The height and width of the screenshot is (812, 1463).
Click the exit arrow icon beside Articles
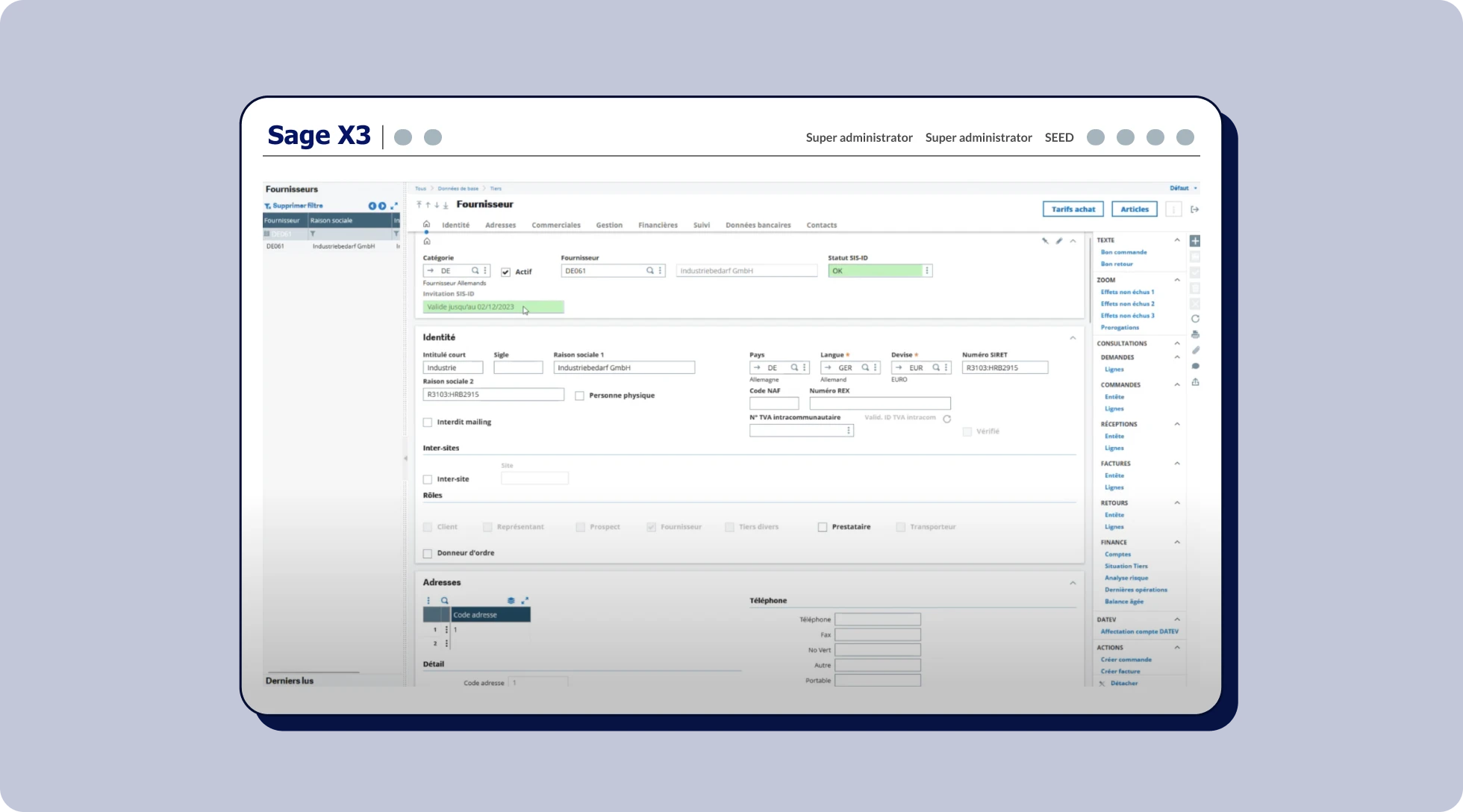[x=1194, y=210]
